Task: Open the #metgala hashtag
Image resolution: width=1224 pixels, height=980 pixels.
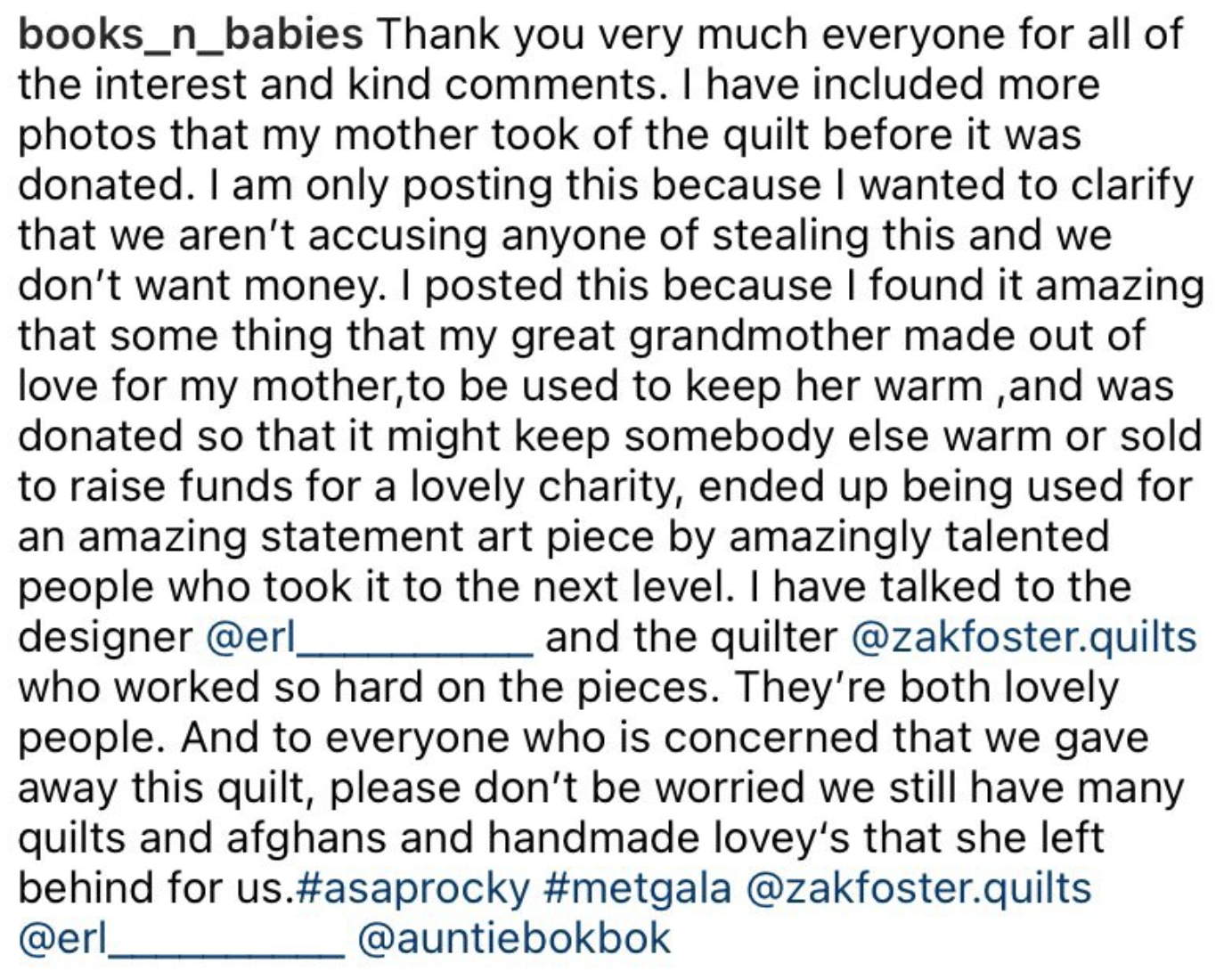Action: (636, 889)
